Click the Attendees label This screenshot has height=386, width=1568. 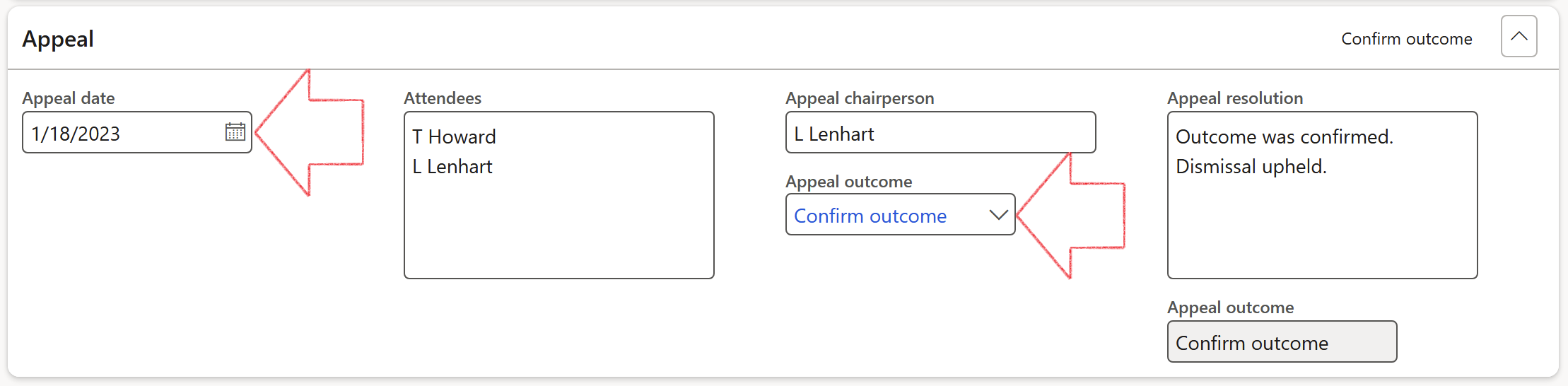click(443, 98)
